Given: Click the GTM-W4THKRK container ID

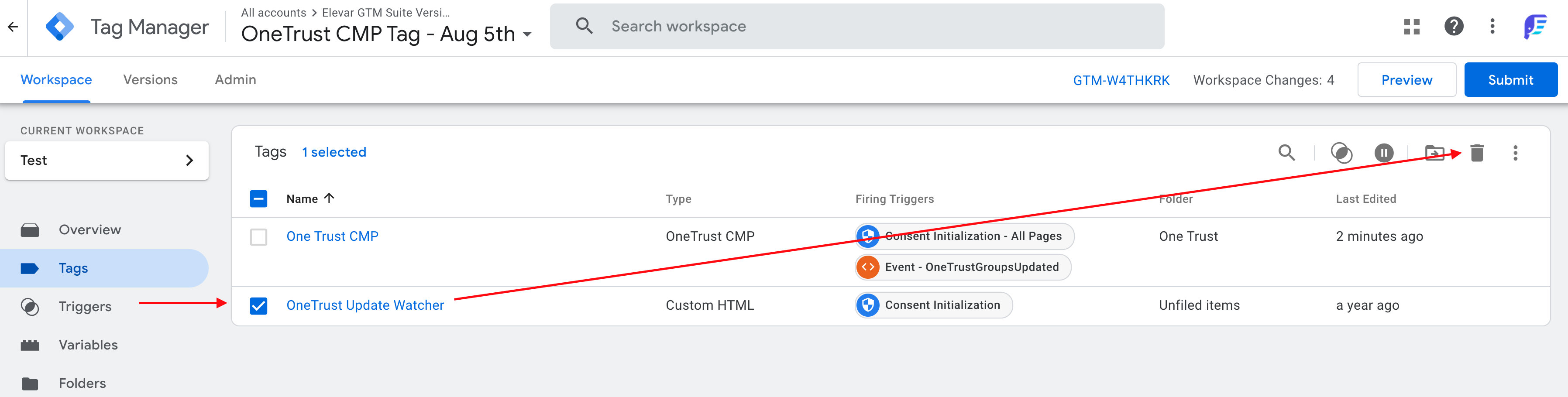Looking at the screenshot, I should click(x=1121, y=80).
